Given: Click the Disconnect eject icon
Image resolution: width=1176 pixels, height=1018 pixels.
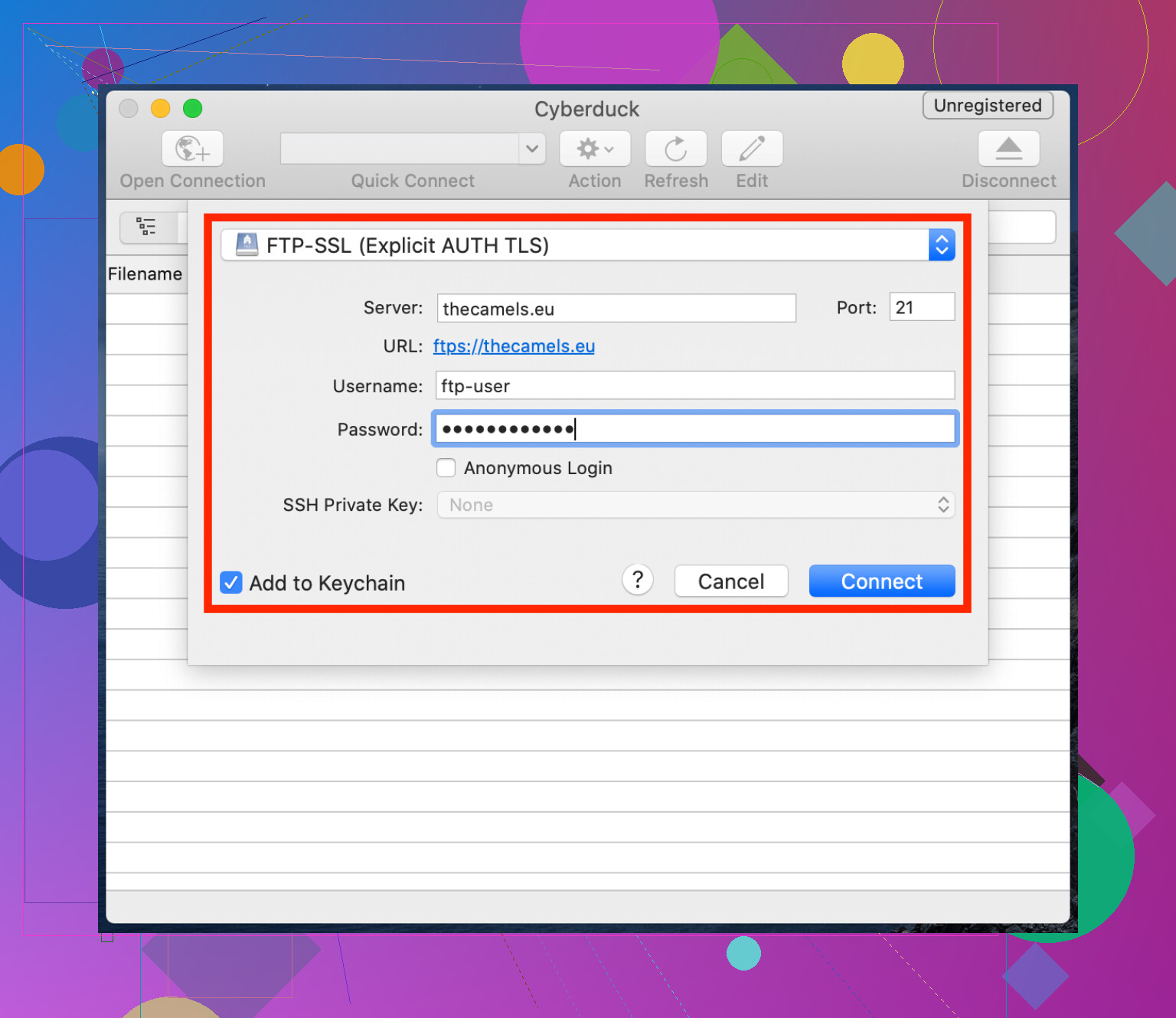Looking at the screenshot, I should click(x=1009, y=149).
